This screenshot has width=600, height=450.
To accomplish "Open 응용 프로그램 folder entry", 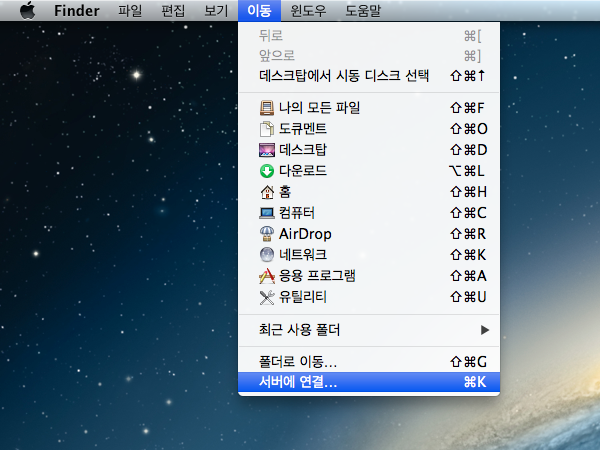I will point(369,276).
